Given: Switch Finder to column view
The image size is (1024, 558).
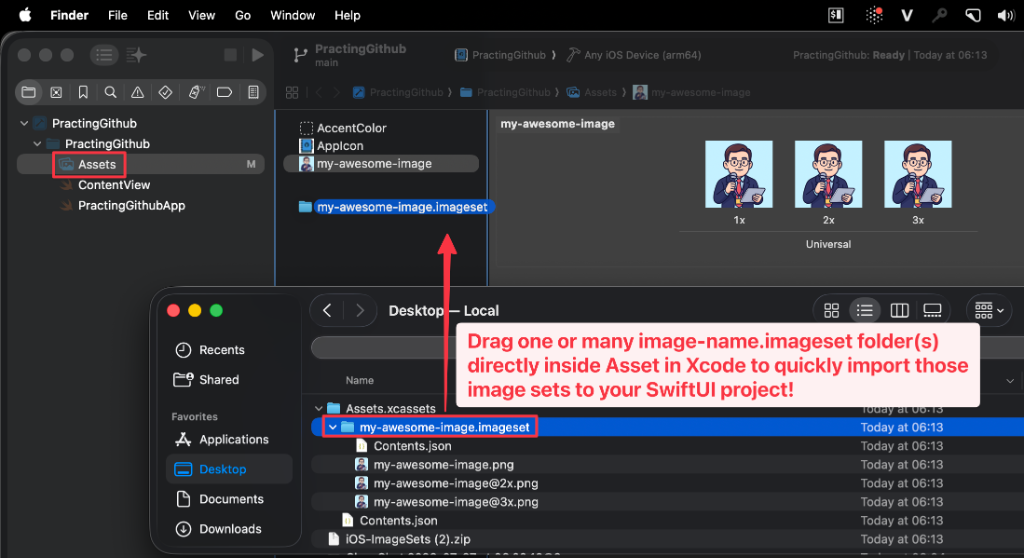Looking at the screenshot, I should pos(899,311).
